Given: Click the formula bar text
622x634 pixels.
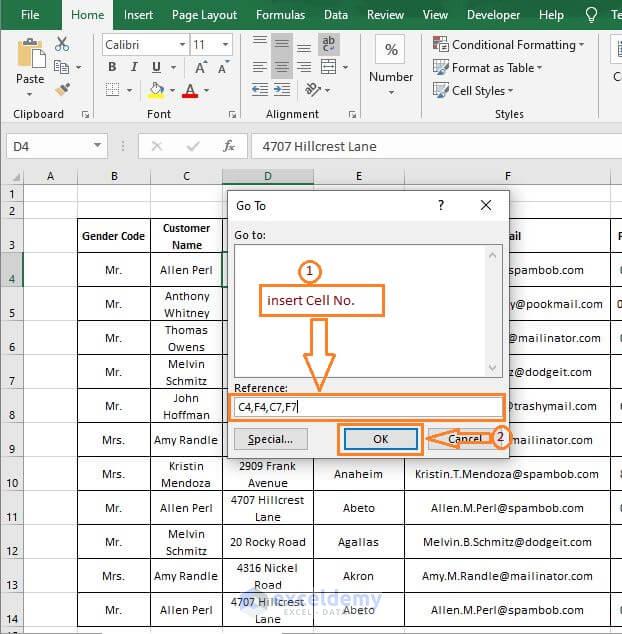Looking at the screenshot, I should coord(319,146).
